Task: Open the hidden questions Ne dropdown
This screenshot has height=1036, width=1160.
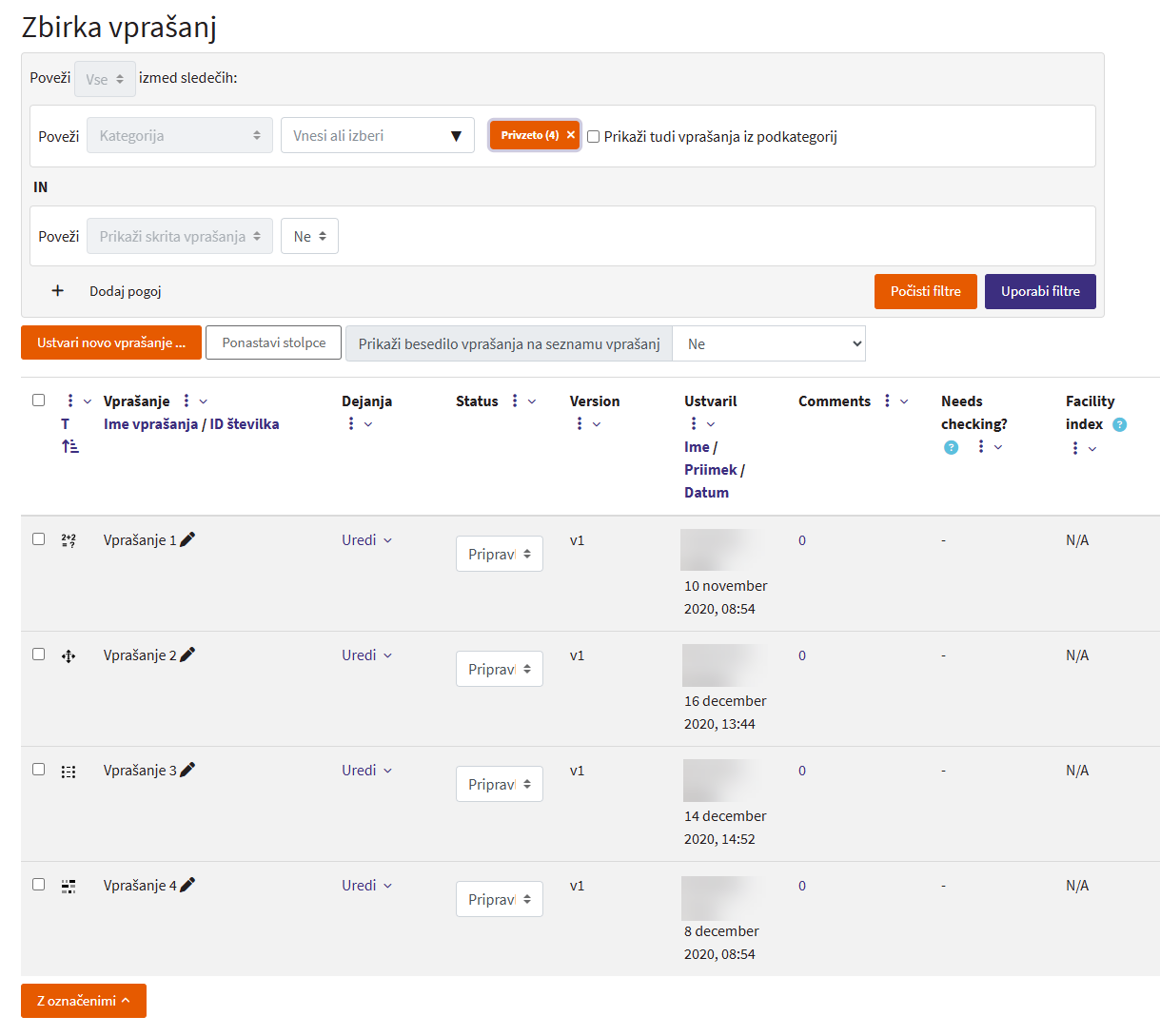Action: click(x=309, y=236)
